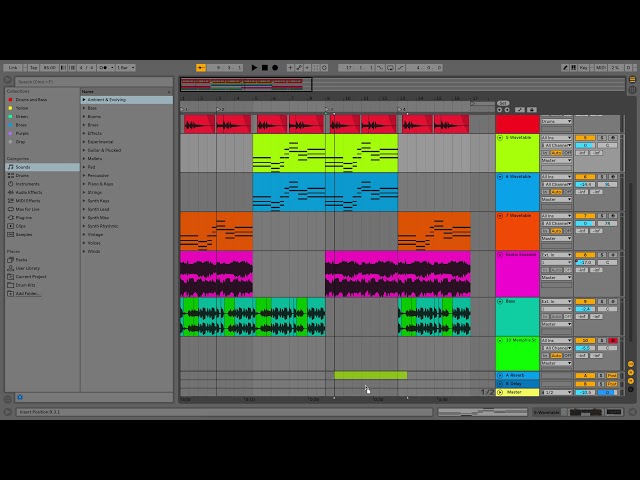Open the Quantization 1 Bar dropdown
Image resolution: width=640 pixels, height=480 pixels.
click(126, 68)
